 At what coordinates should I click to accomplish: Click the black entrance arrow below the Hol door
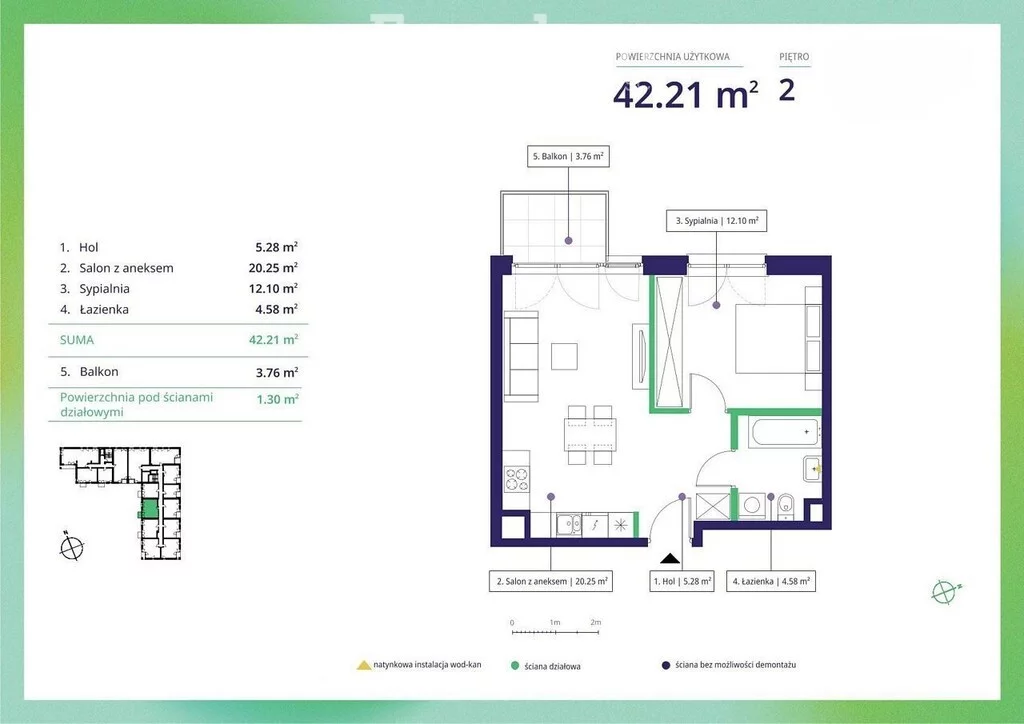[669, 558]
